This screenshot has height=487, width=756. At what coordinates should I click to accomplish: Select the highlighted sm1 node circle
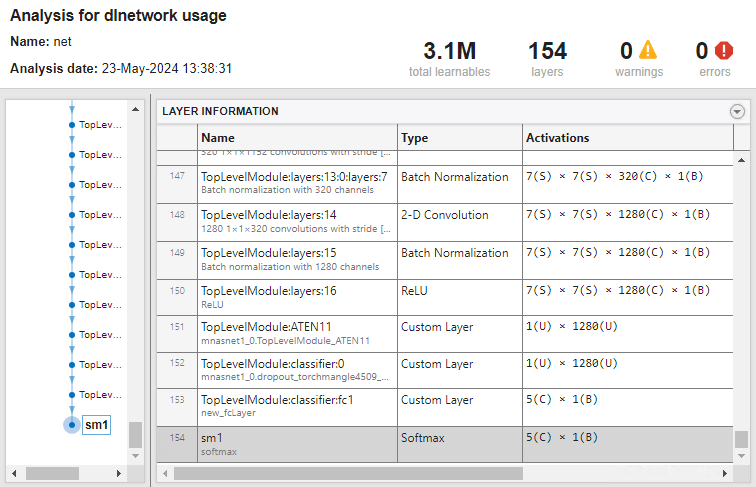[x=71, y=425]
